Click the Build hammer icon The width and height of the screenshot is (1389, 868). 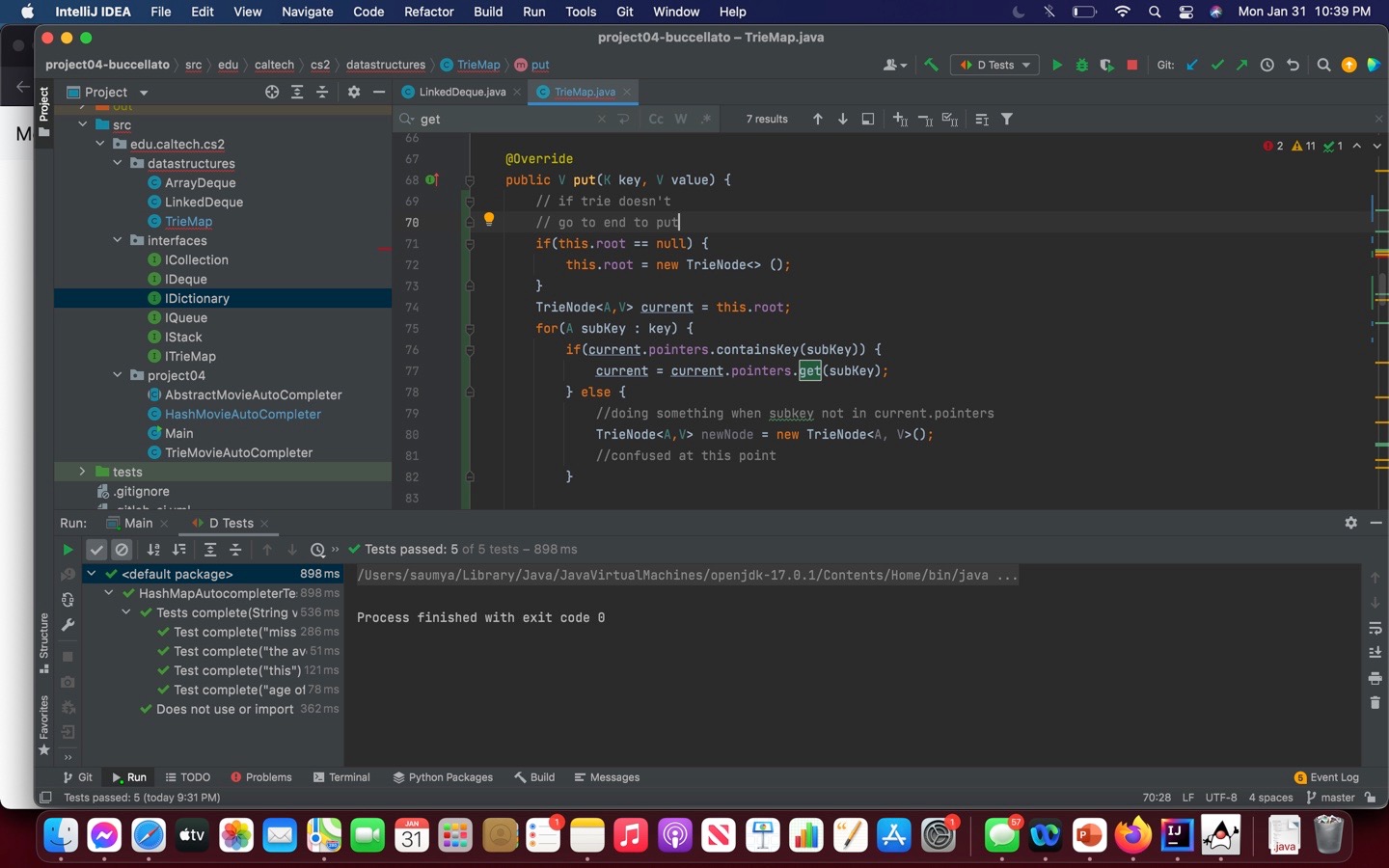(931, 66)
